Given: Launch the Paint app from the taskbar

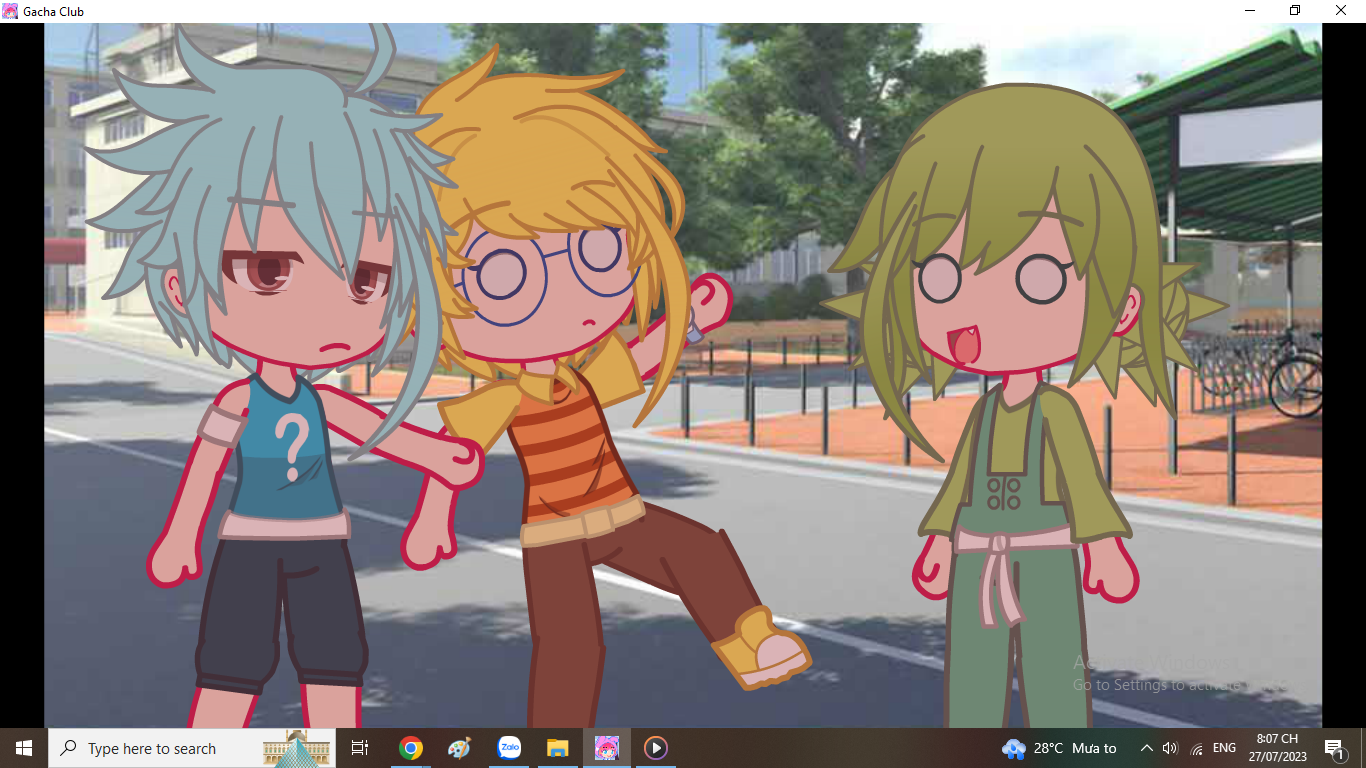Looking at the screenshot, I should tap(459, 748).
